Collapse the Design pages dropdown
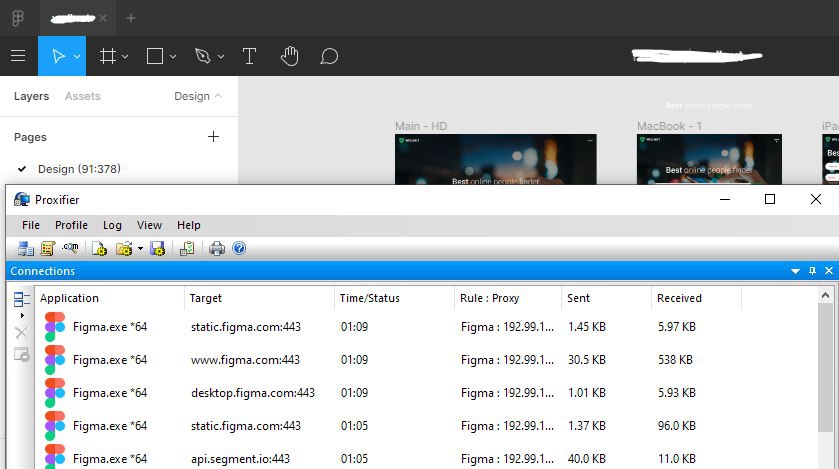This screenshot has height=469, width=839. point(197,96)
